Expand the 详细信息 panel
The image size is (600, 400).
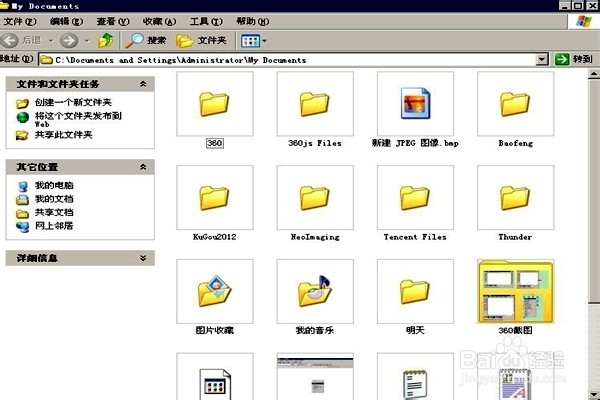[143, 258]
